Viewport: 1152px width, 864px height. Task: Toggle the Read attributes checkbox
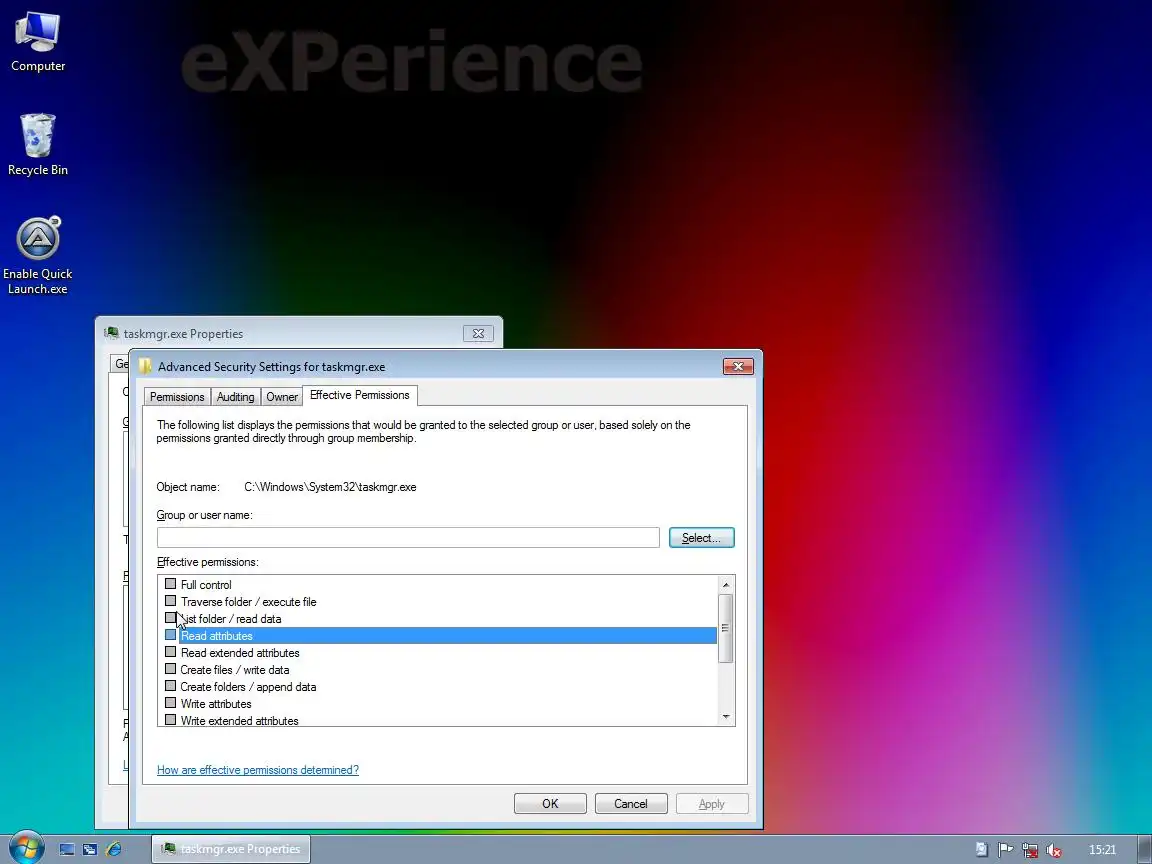click(170, 635)
